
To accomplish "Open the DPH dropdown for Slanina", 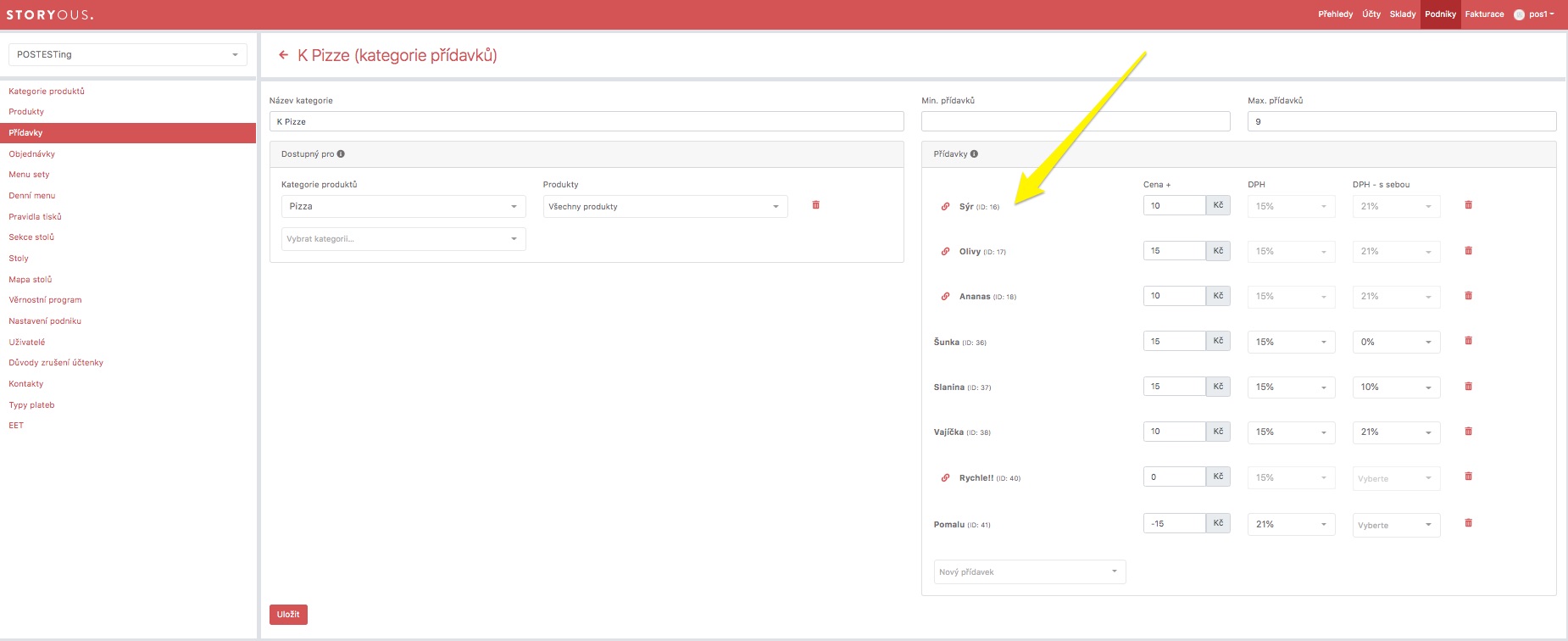I will tap(1292, 387).
